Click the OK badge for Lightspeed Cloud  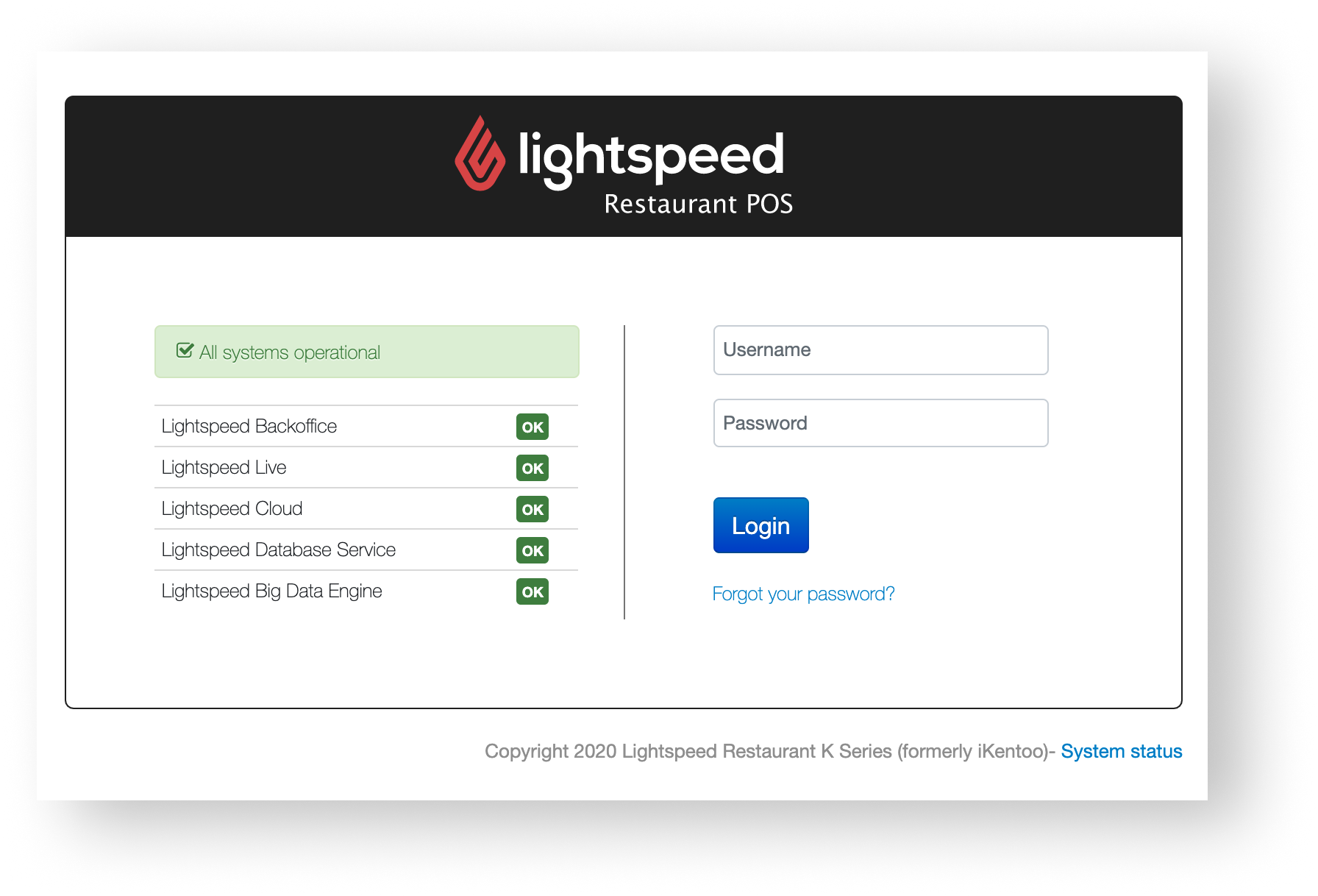[532, 509]
